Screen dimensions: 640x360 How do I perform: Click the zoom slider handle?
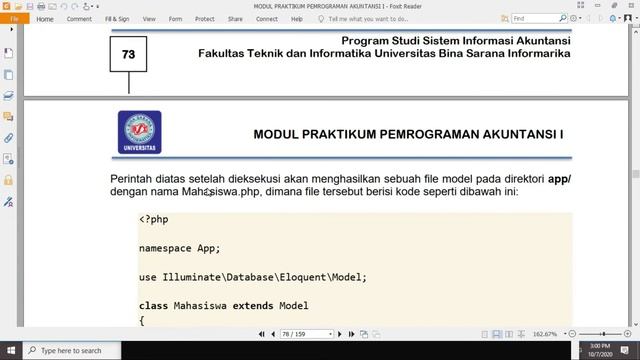click(604, 334)
